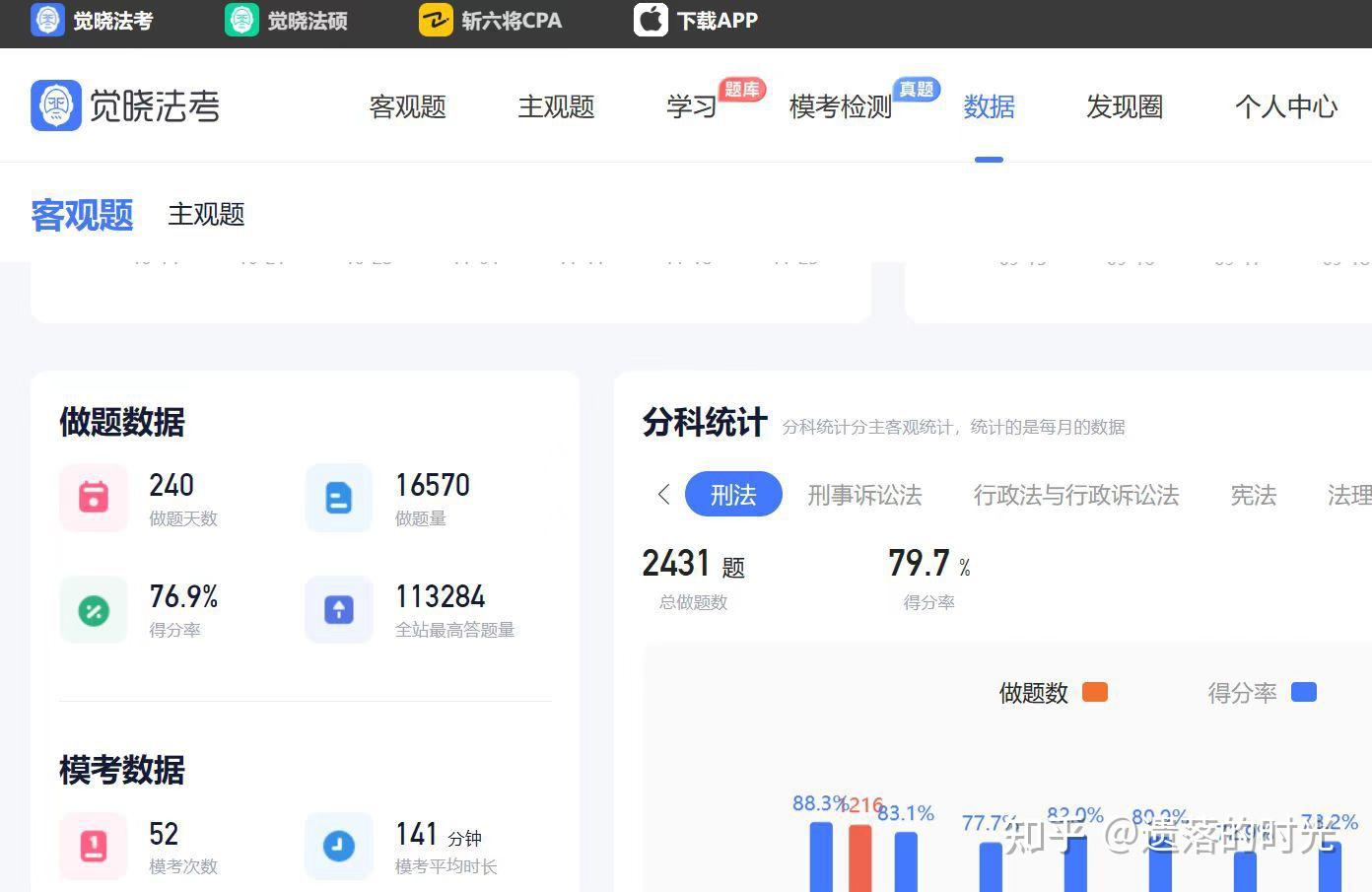
Task: Click the 题库 badge on 学习
Action: [x=742, y=90]
